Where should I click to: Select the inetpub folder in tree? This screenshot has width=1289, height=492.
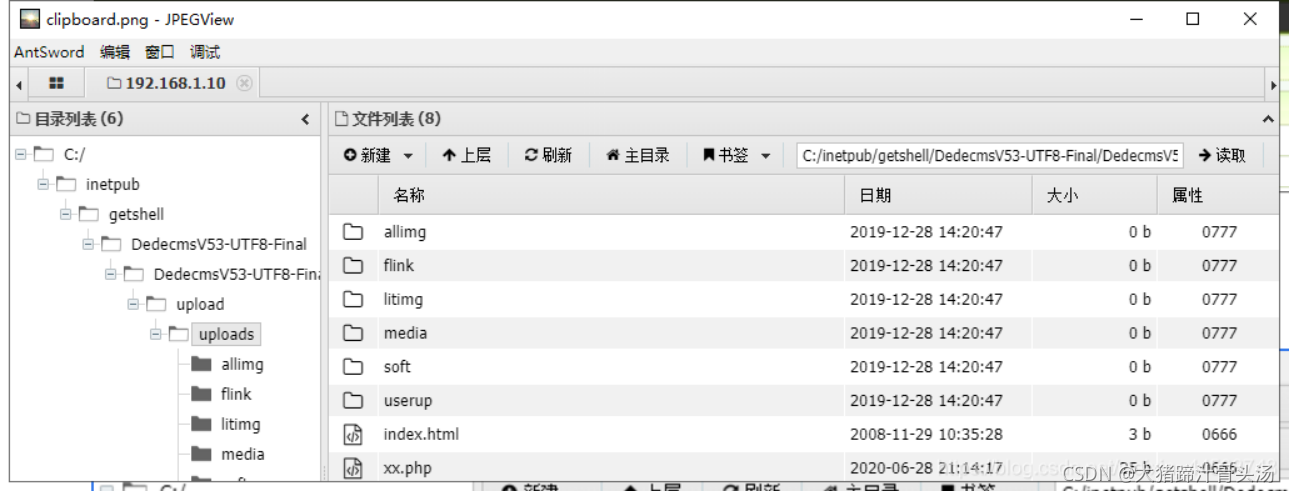tap(113, 184)
